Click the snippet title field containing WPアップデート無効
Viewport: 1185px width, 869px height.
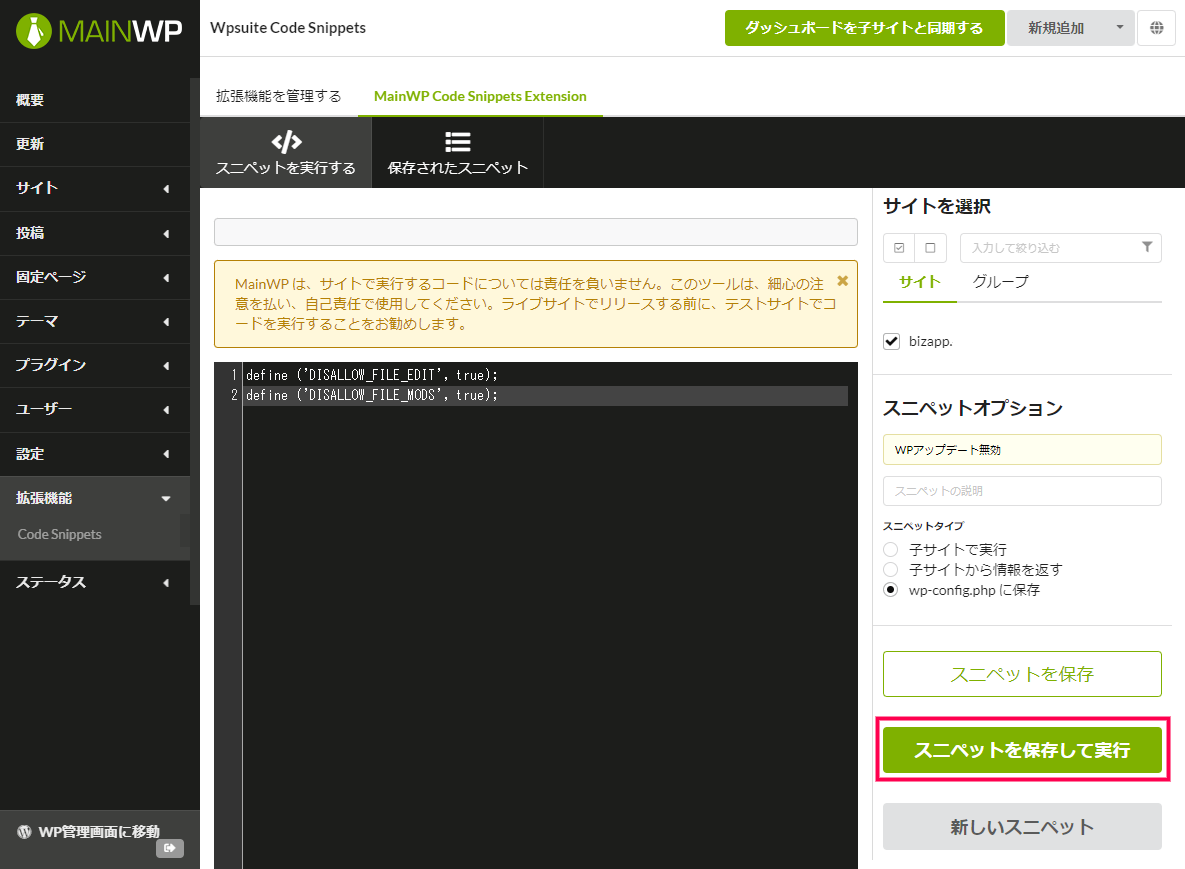pos(1022,450)
